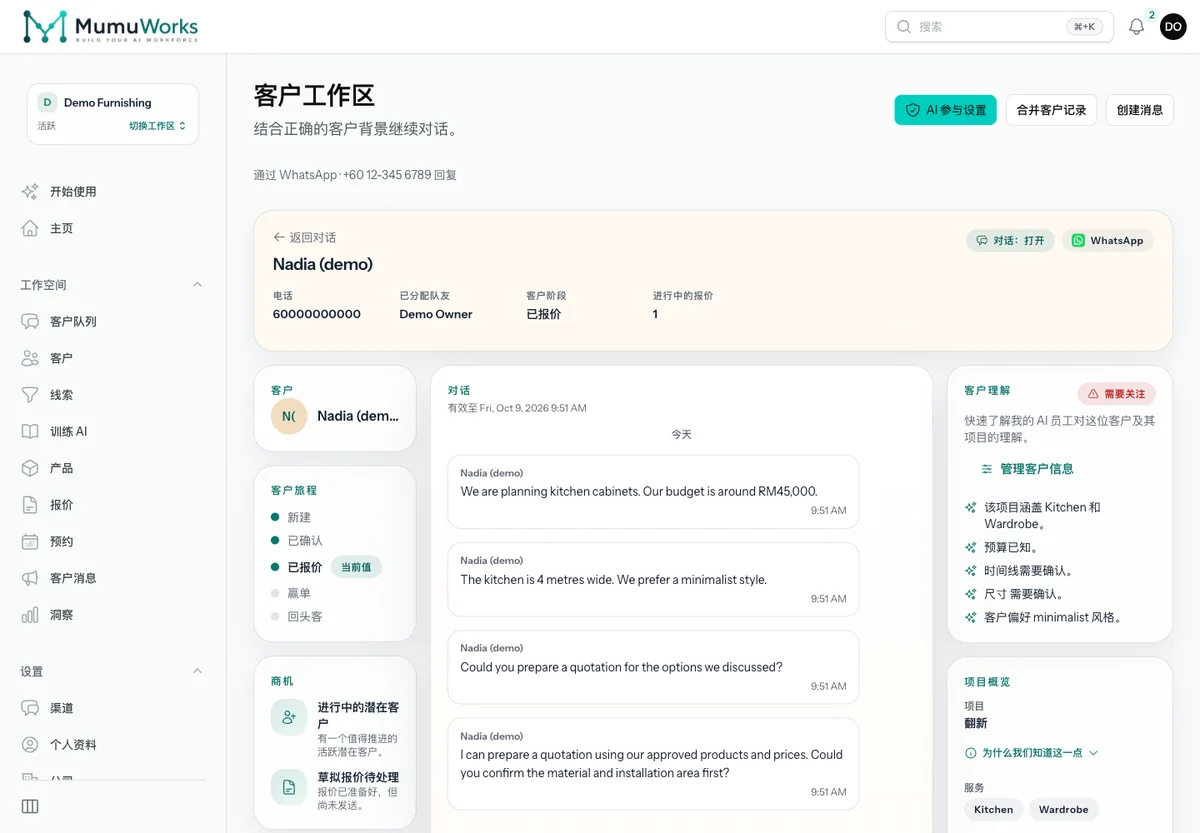Open 个人资料 profile icon
This screenshot has width=1200, height=833.
30,745
